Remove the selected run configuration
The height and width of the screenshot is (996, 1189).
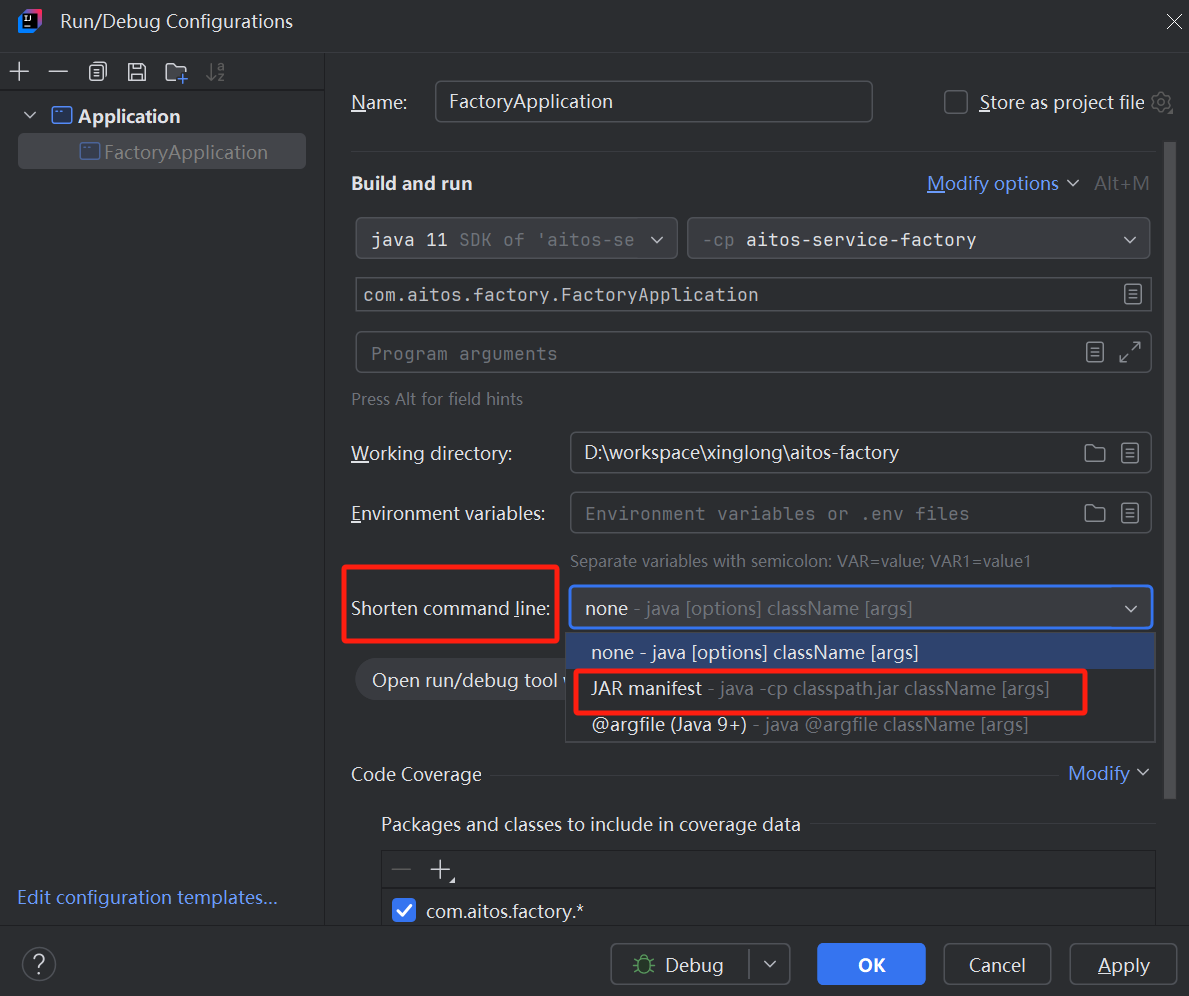58,71
